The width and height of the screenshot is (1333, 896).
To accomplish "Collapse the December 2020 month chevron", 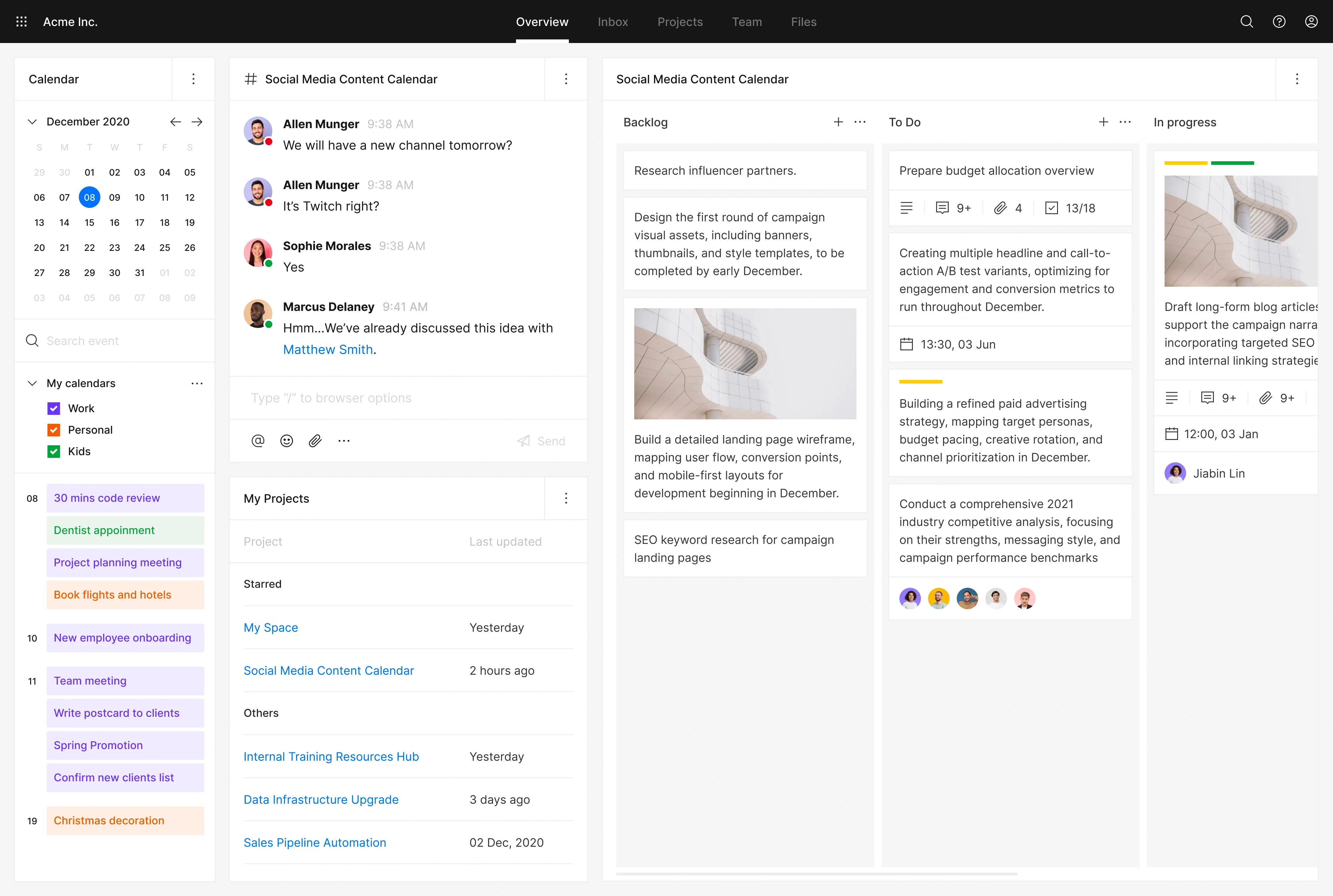I will pyautogui.click(x=33, y=122).
